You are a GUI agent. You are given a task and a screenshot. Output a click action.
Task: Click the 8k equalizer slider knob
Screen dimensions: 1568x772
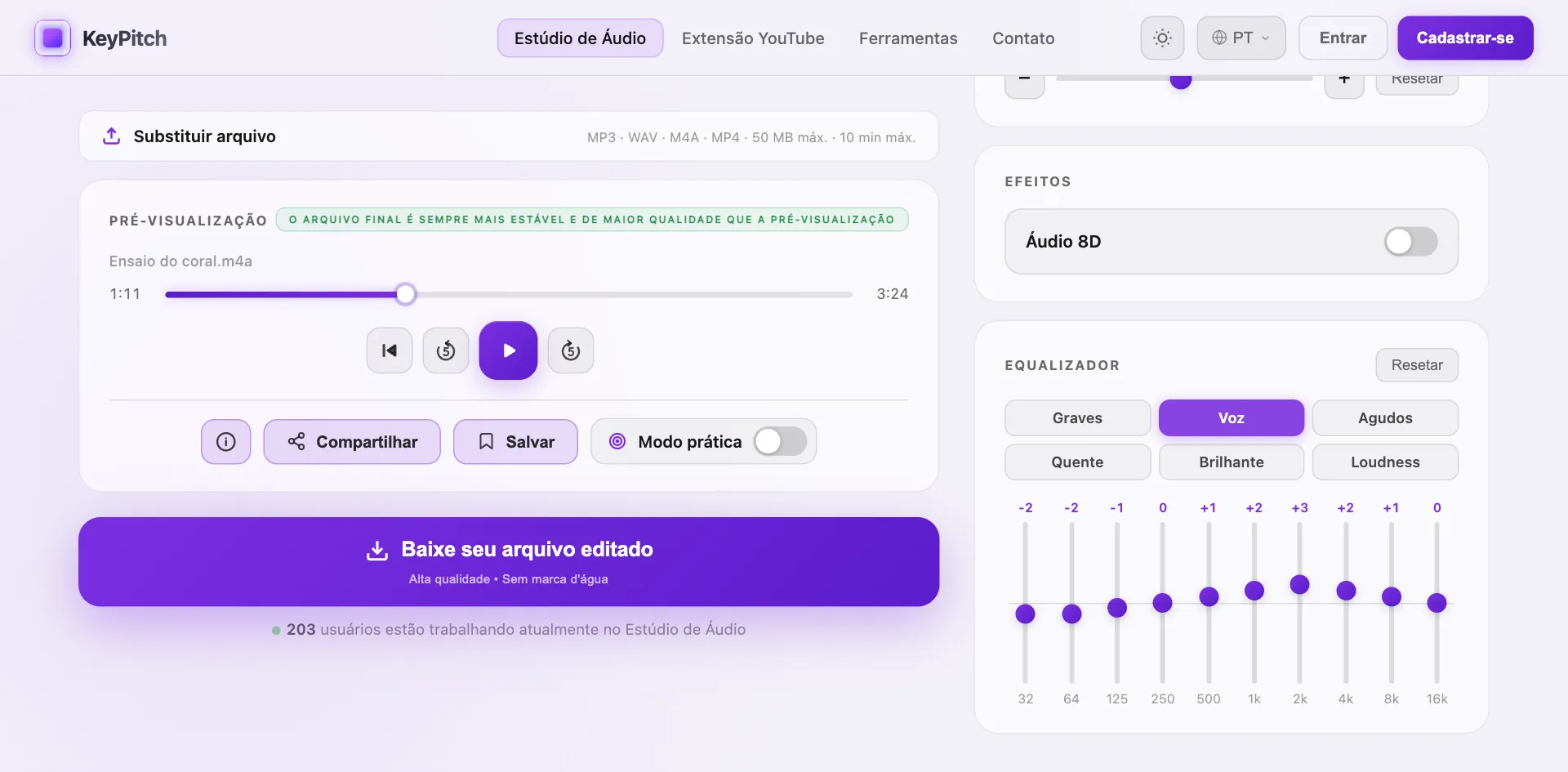click(1391, 597)
